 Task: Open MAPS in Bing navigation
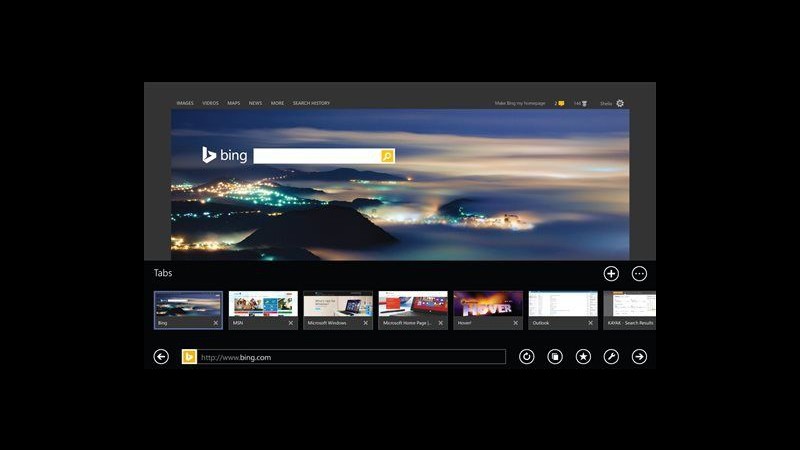coord(234,103)
